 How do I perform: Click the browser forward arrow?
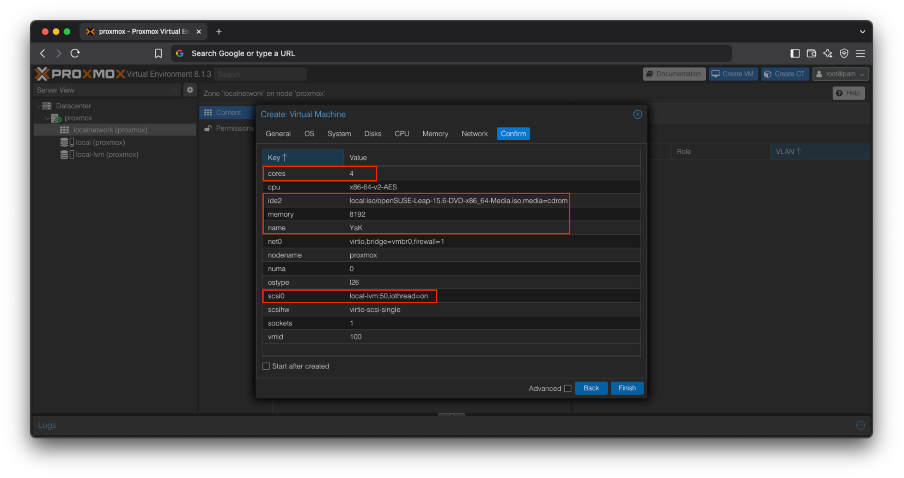click(x=58, y=53)
